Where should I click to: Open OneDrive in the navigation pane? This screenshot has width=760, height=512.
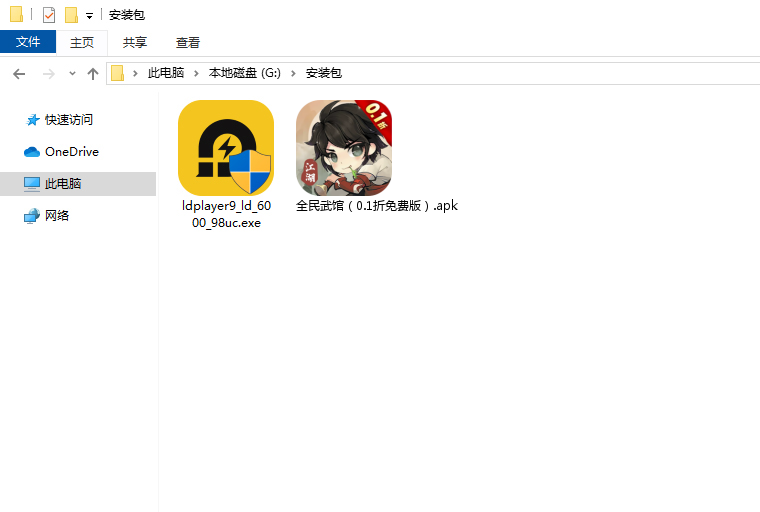pyautogui.click(x=72, y=152)
